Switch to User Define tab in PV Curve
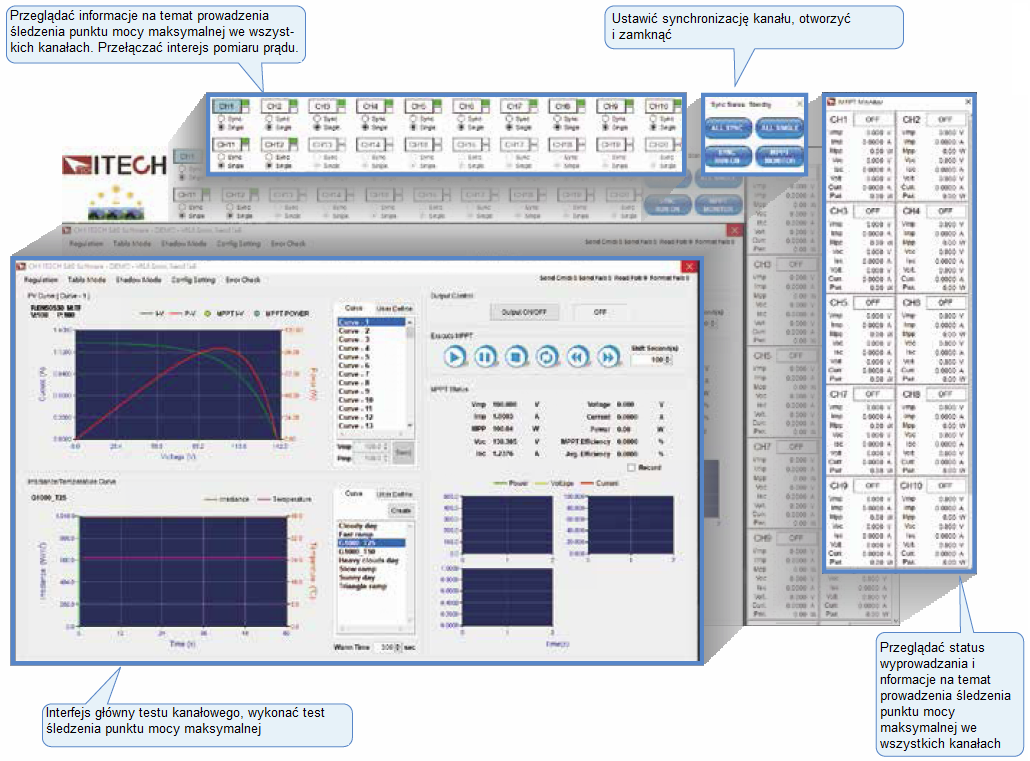1030x761 pixels. pos(394,309)
